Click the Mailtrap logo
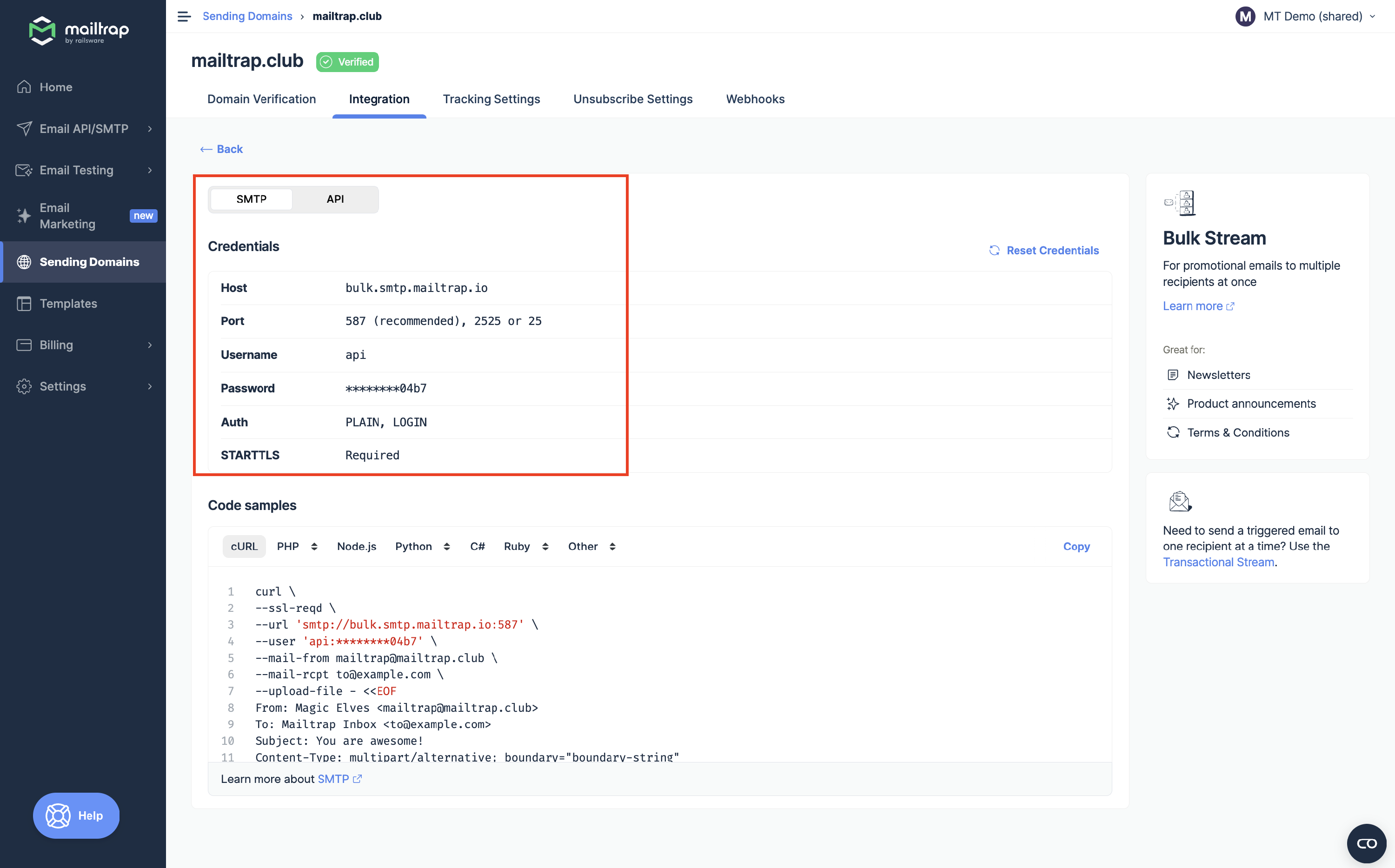 (79, 31)
